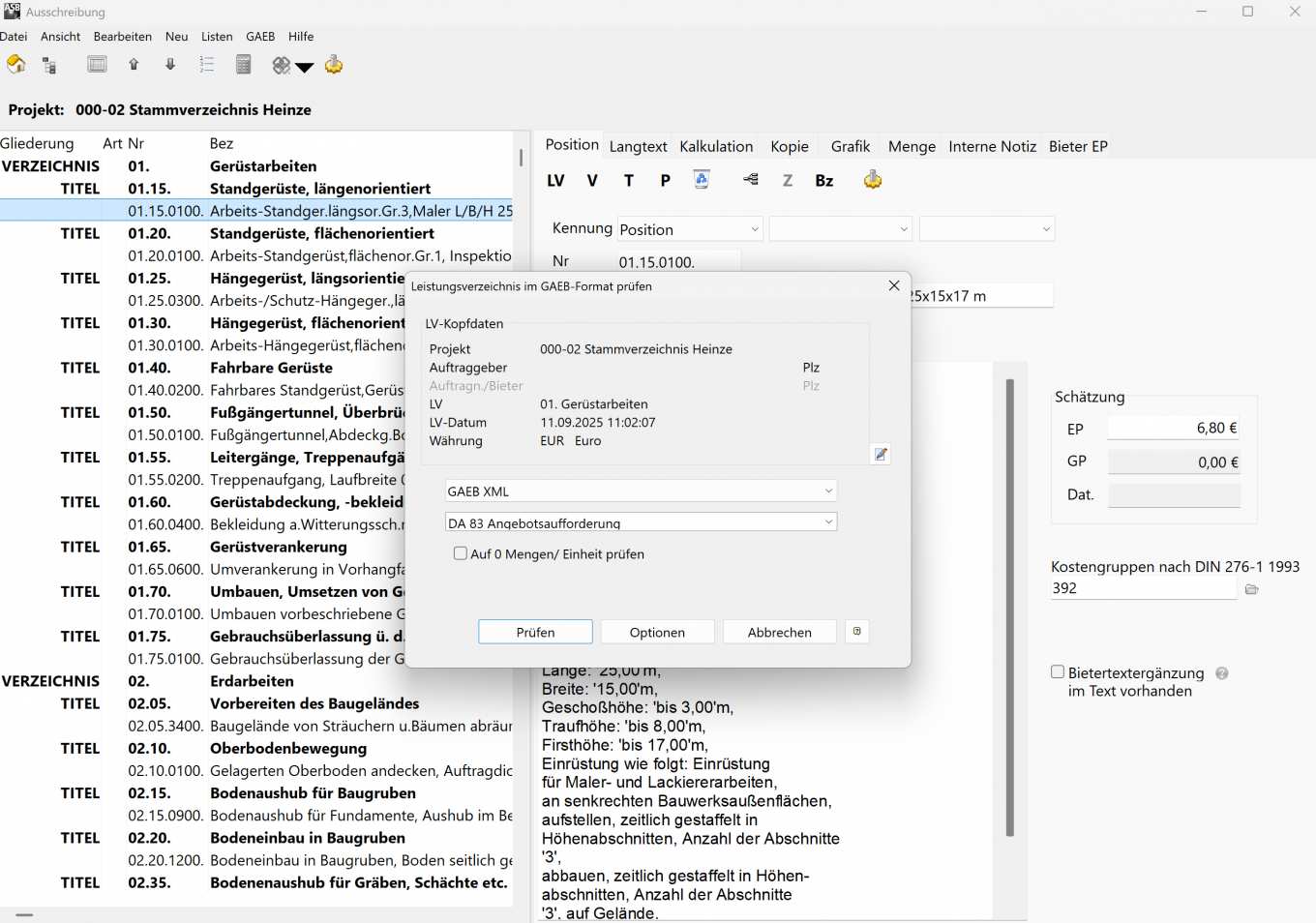The width and height of the screenshot is (1316, 923).
Task: Open the Kennung Position dropdown
Action: pyautogui.click(x=690, y=229)
